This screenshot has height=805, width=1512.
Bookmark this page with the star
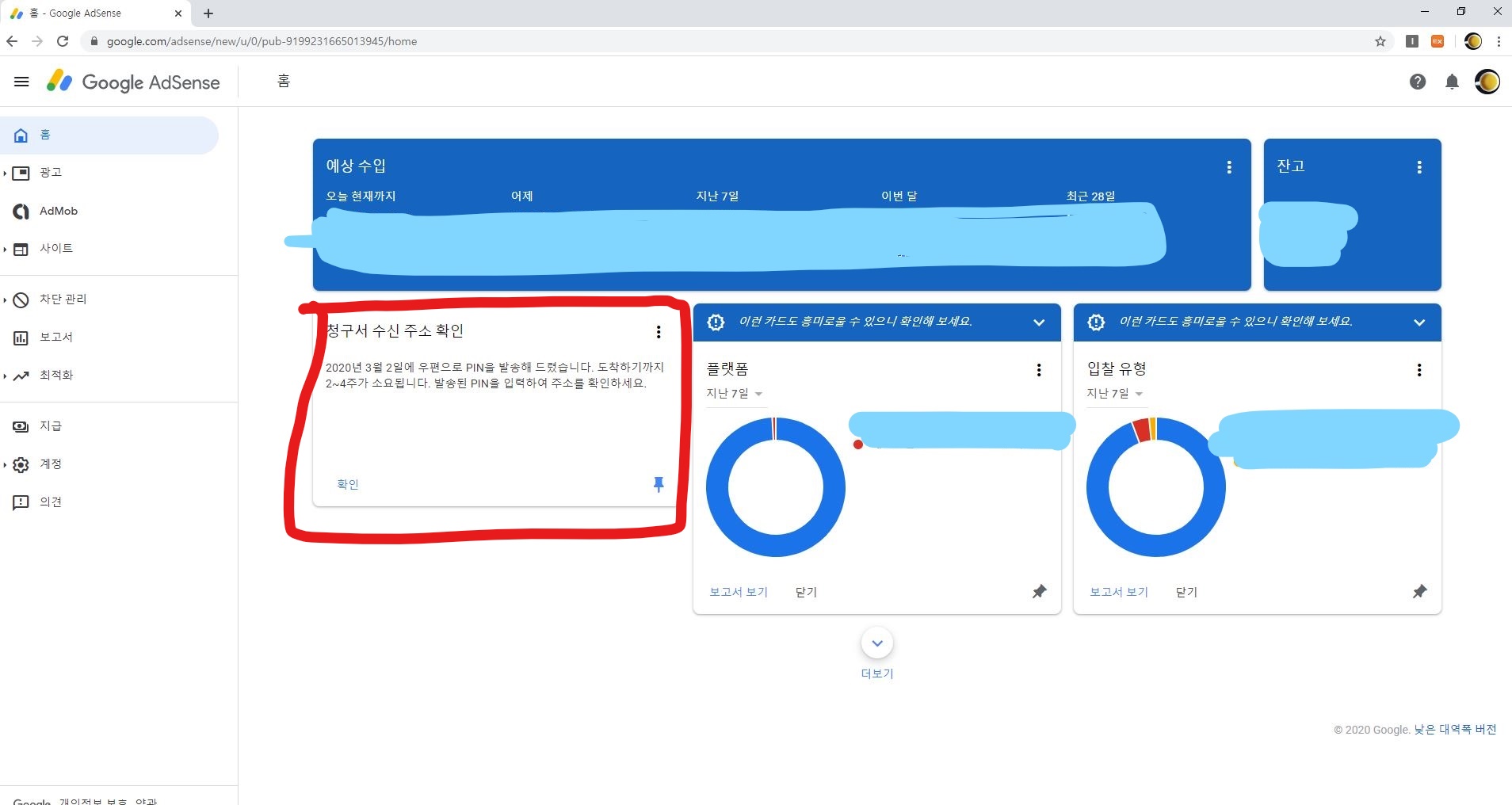click(1380, 41)
